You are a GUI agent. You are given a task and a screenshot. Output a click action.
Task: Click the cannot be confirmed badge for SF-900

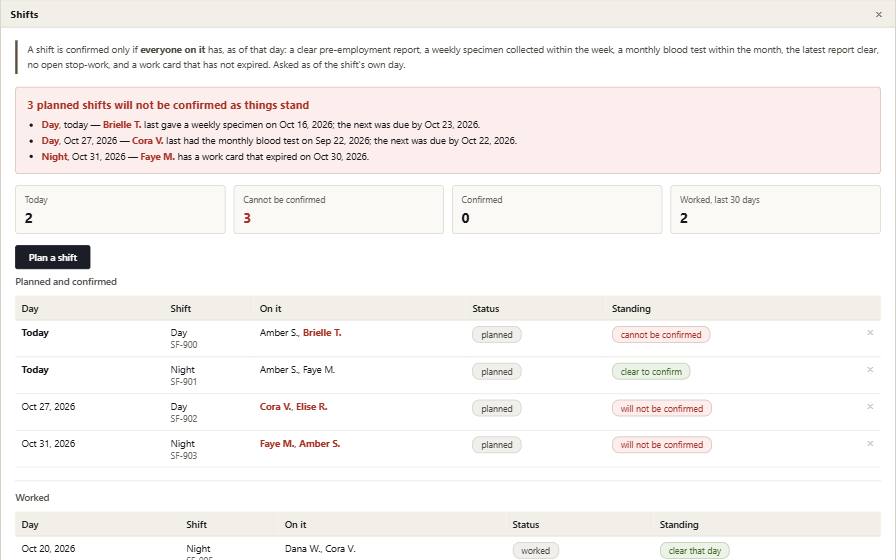(661, 335)
